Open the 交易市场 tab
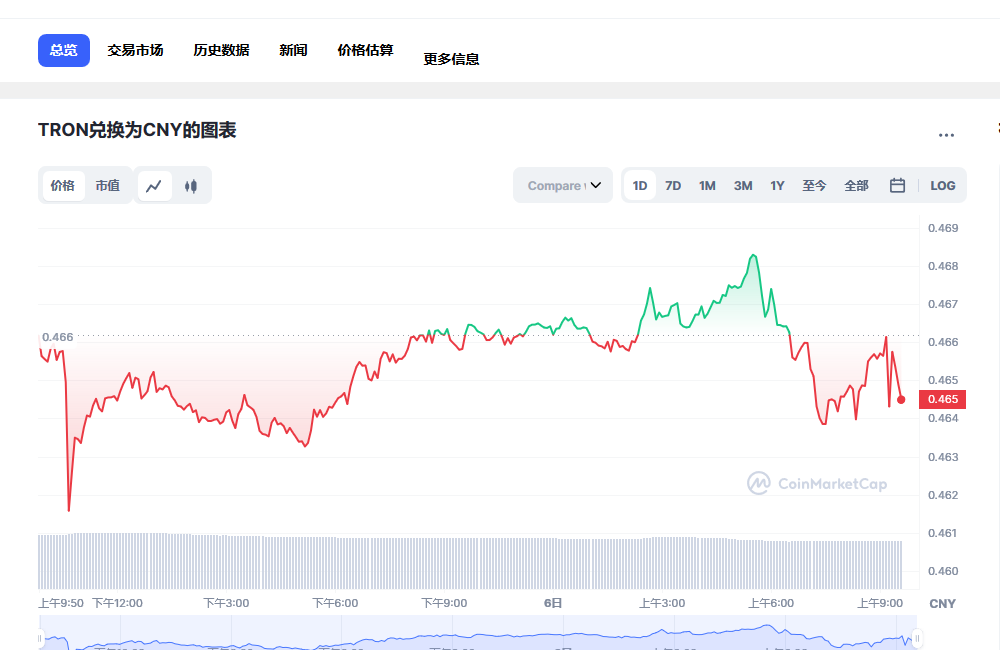This screenshot has width=1000, height=650. click(135, 50)
